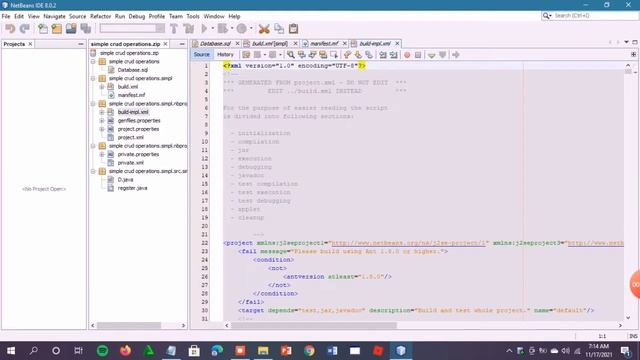The width and height of the screenshot is (640, 360).
Task: Click the XSL Transformation arrow icon
Action: [456, 55]
